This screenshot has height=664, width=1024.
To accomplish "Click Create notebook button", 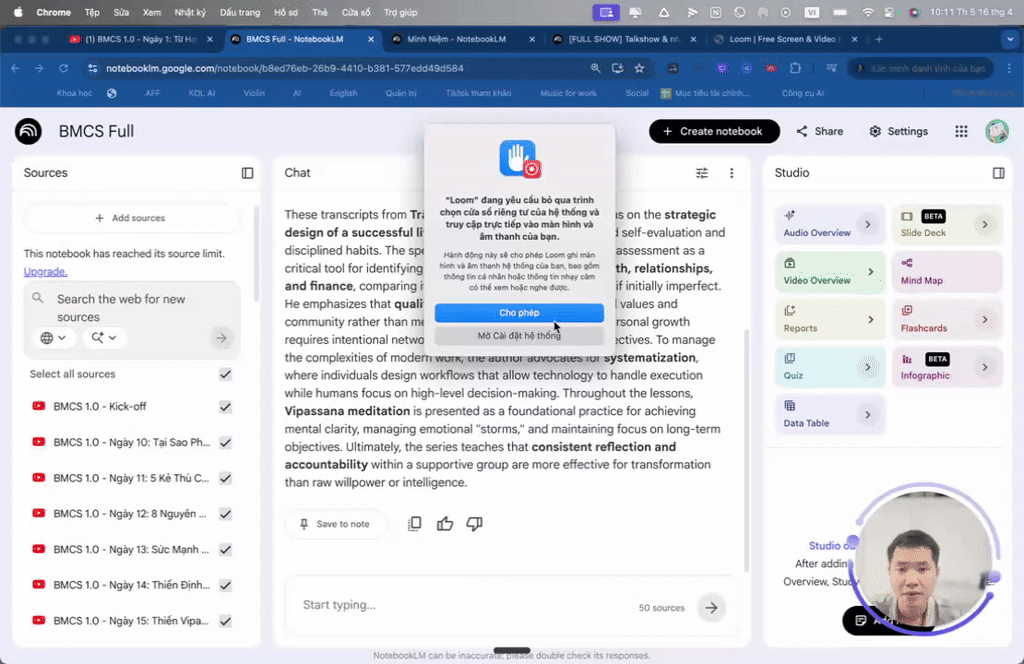I will 714,131.
